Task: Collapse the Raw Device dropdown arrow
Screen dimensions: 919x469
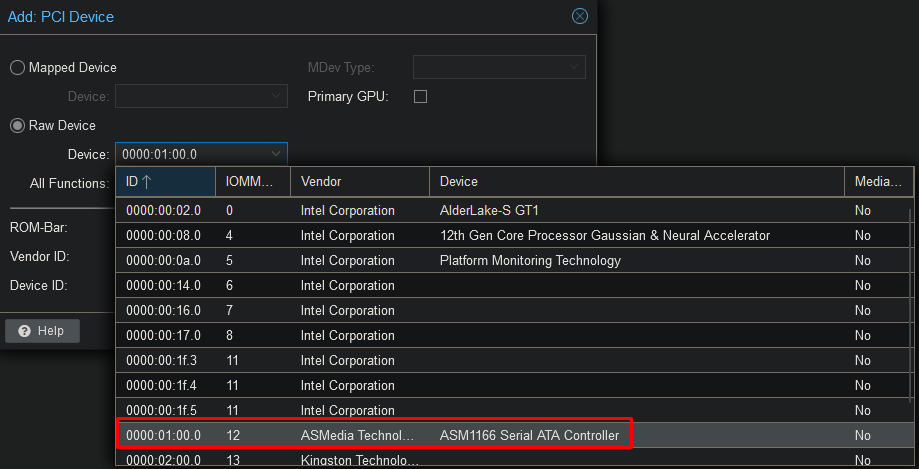Action: 276,154
